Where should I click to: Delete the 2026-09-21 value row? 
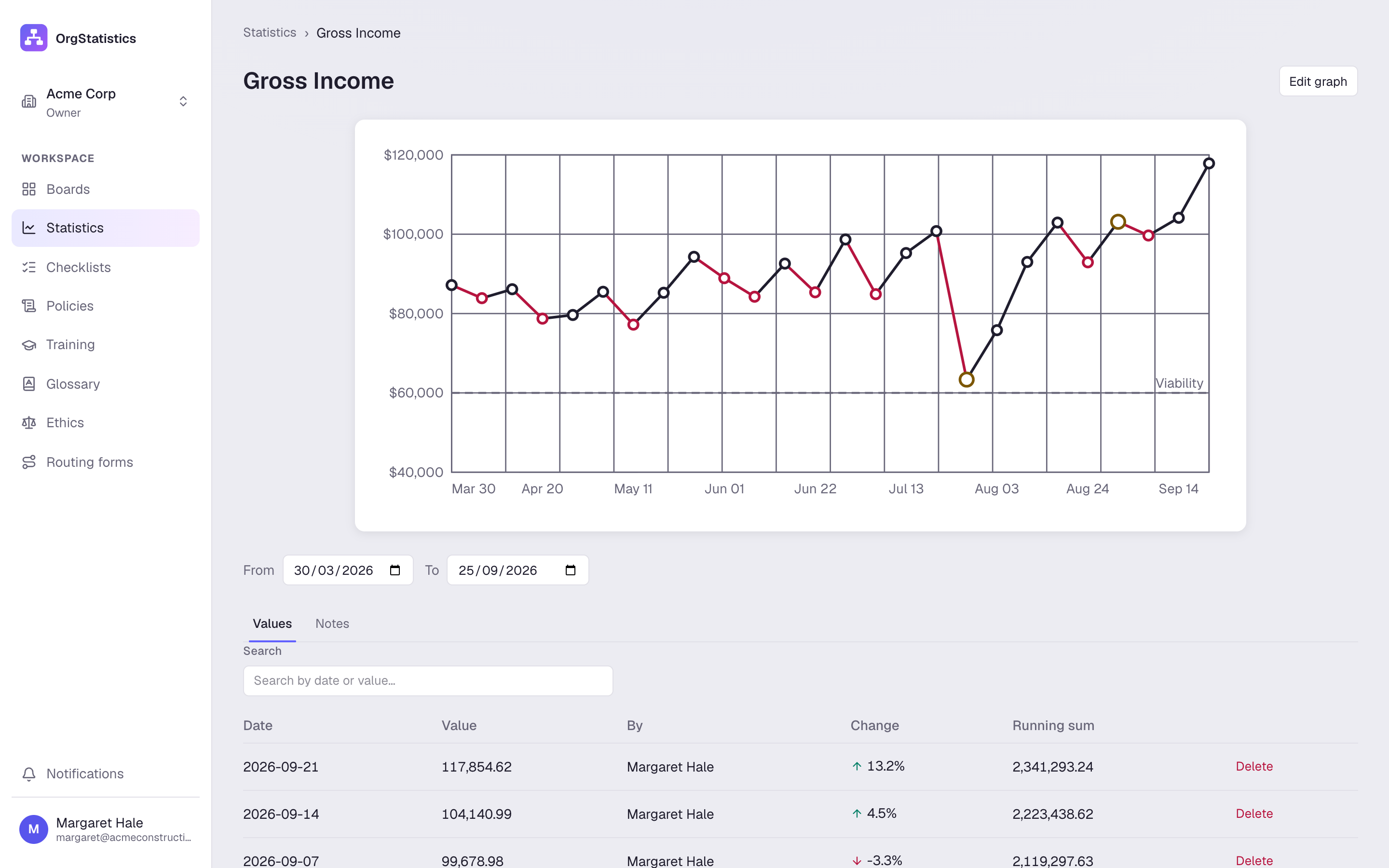click(1254, 766)
